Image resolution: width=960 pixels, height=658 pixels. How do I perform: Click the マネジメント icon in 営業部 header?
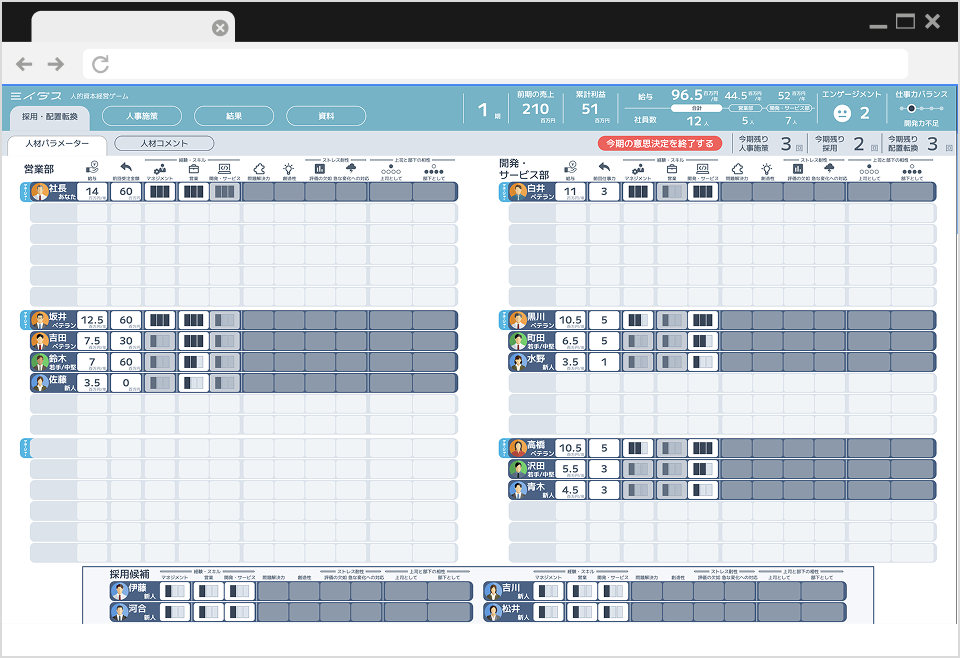point(159,169)
